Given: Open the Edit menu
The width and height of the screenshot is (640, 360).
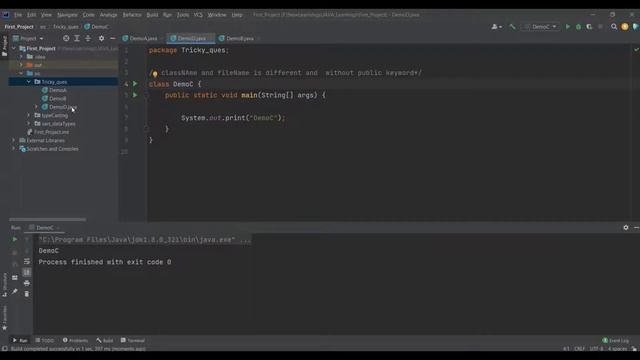Looking at the screenshot, I should [x=31, y=15].
